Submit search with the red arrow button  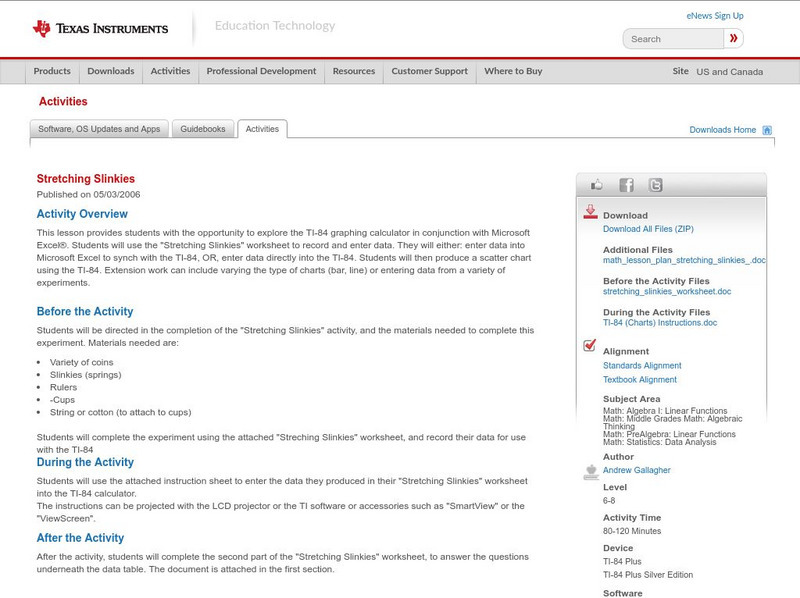(733, 38)
